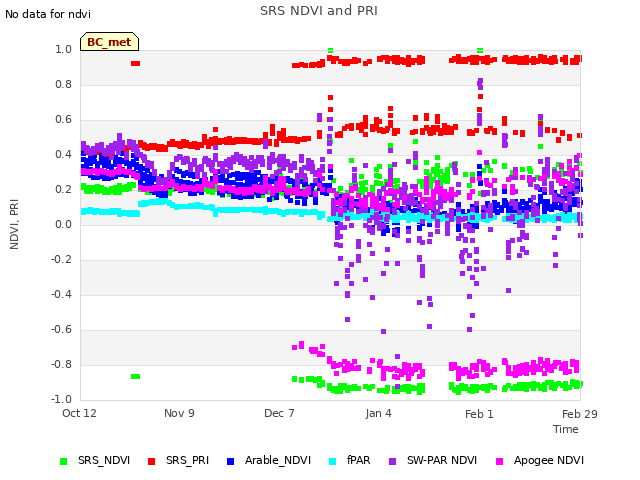
Task: Click the 'No data for ndvi' message
Action: click(48, 14)
